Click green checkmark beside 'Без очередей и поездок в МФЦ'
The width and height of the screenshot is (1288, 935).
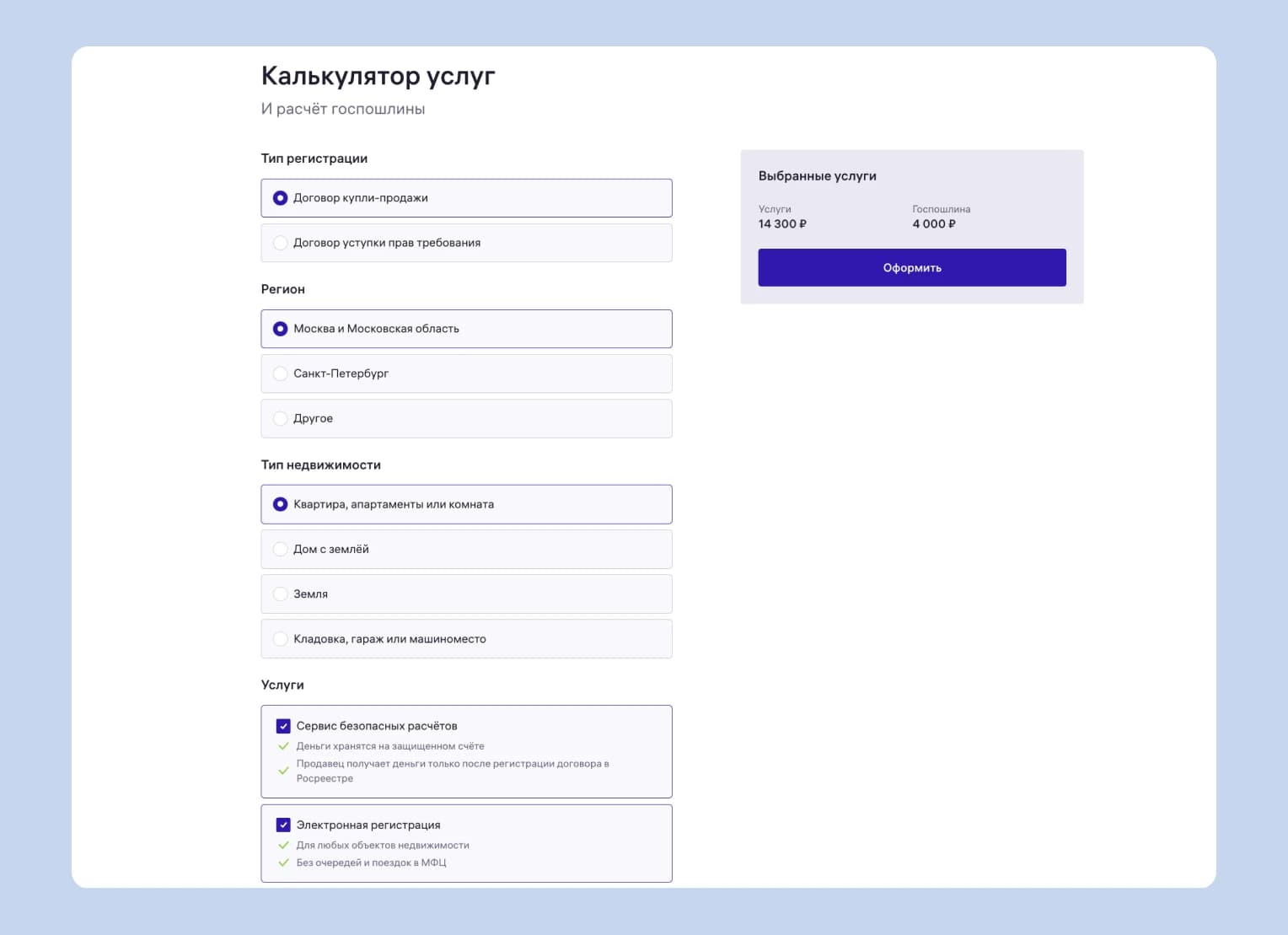(x=283, y=862)
